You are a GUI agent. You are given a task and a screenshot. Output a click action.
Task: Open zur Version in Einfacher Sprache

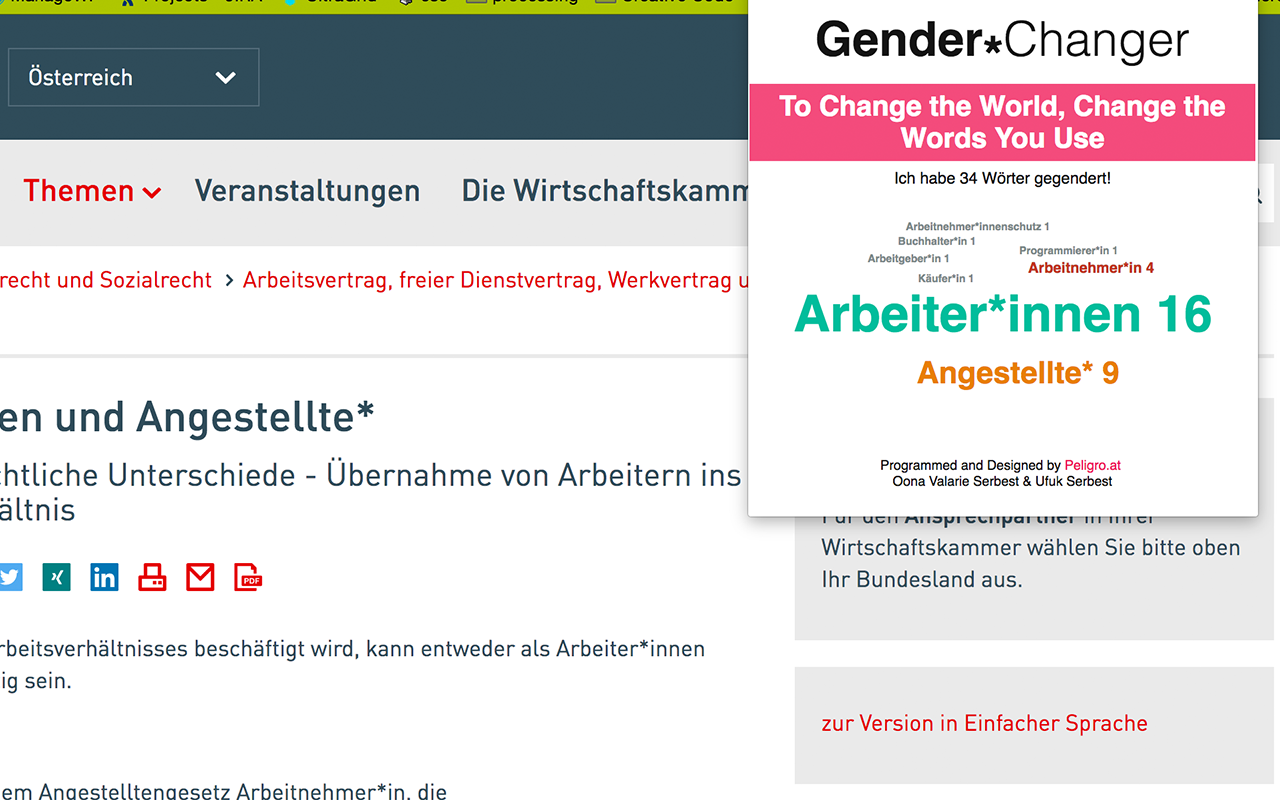pyautogui.click(x=984, y=723)
